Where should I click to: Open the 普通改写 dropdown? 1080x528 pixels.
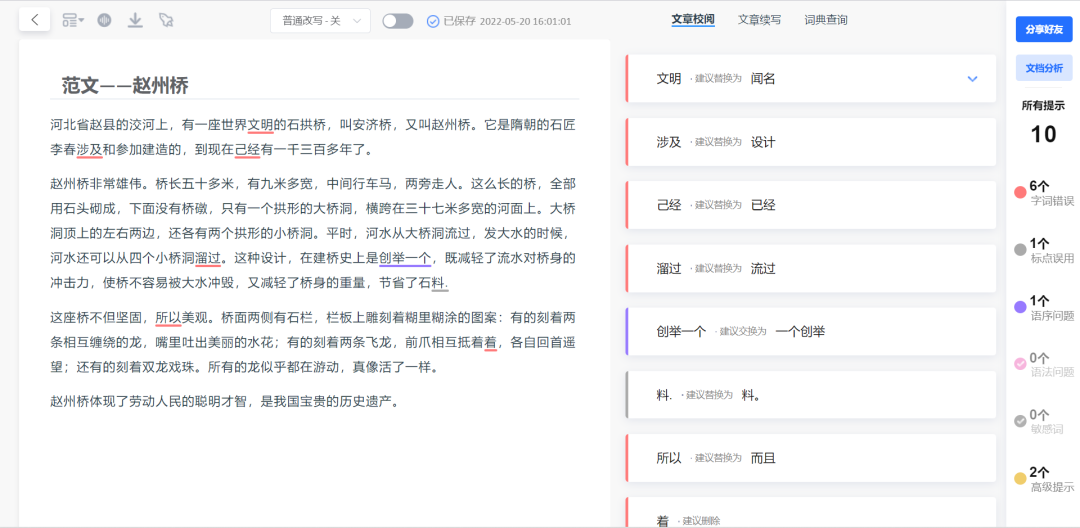pos(320,21)
